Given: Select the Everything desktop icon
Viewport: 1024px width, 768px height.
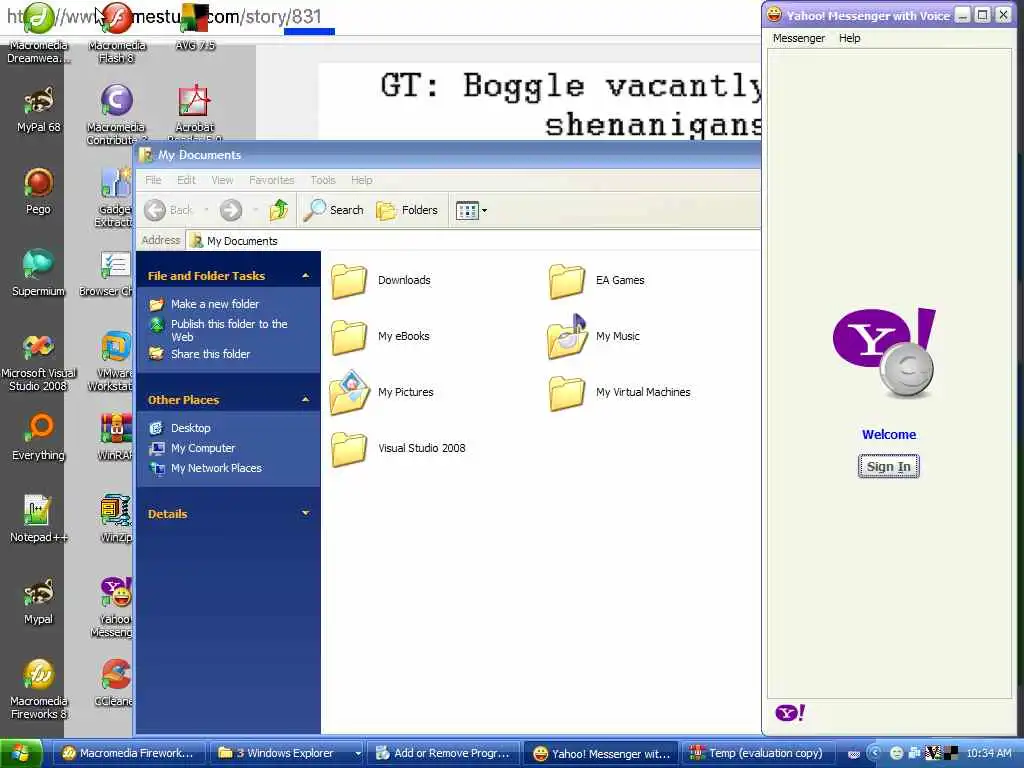Looking at the screenshot, I should 39,436.
